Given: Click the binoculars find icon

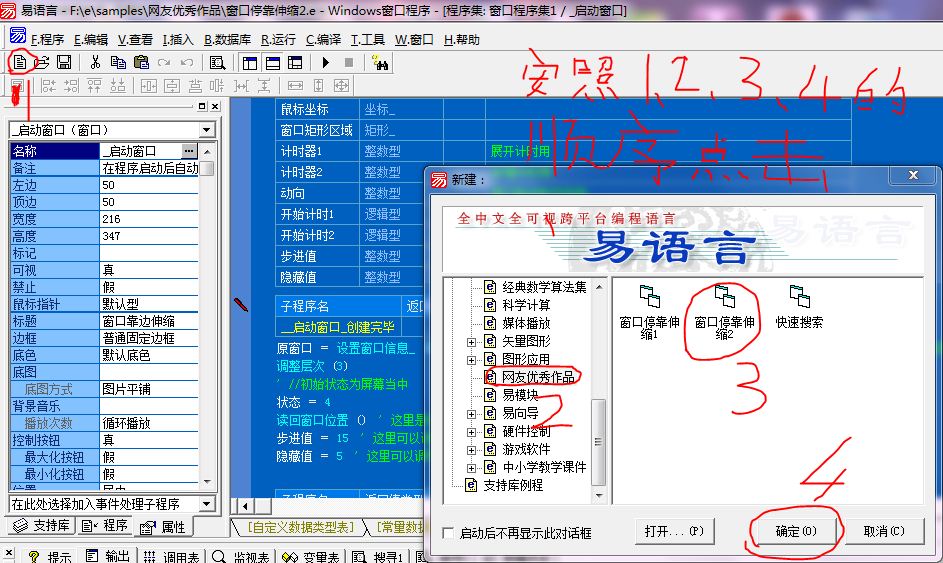Looking at the screenshot, I should coord(380,62).
